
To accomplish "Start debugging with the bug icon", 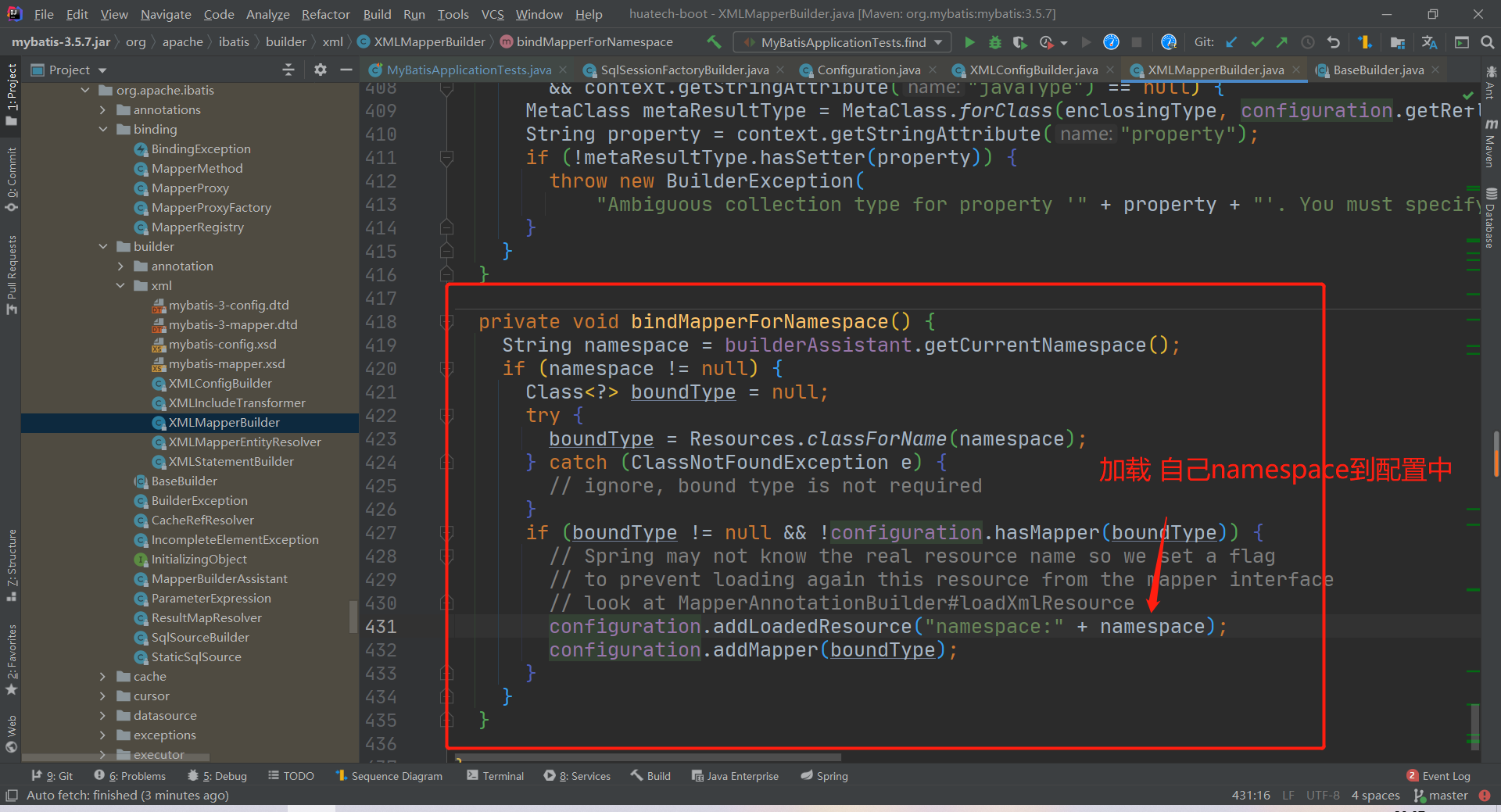I will click(994, 42).
